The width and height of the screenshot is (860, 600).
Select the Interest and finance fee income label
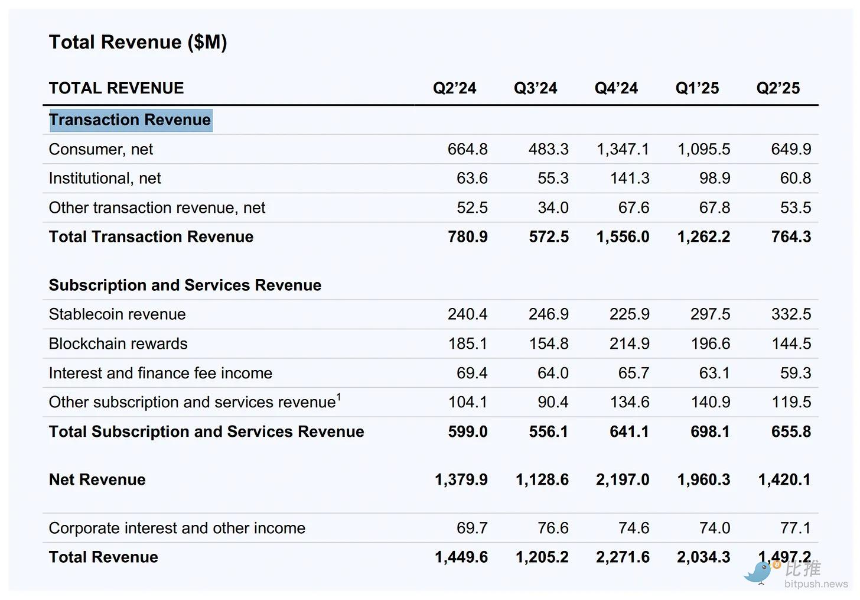pyautogui.click(x=160, y=372)
